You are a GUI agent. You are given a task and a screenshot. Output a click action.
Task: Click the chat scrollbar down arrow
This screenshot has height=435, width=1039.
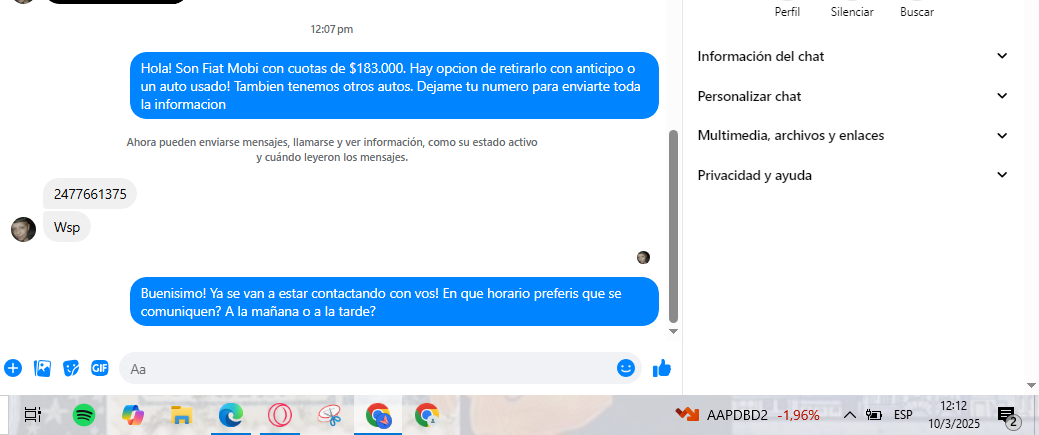click(673, 331)
